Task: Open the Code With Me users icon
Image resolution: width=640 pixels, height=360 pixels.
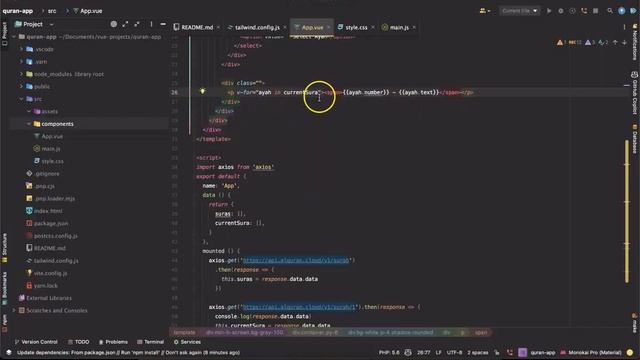Action: click(484, 11)
